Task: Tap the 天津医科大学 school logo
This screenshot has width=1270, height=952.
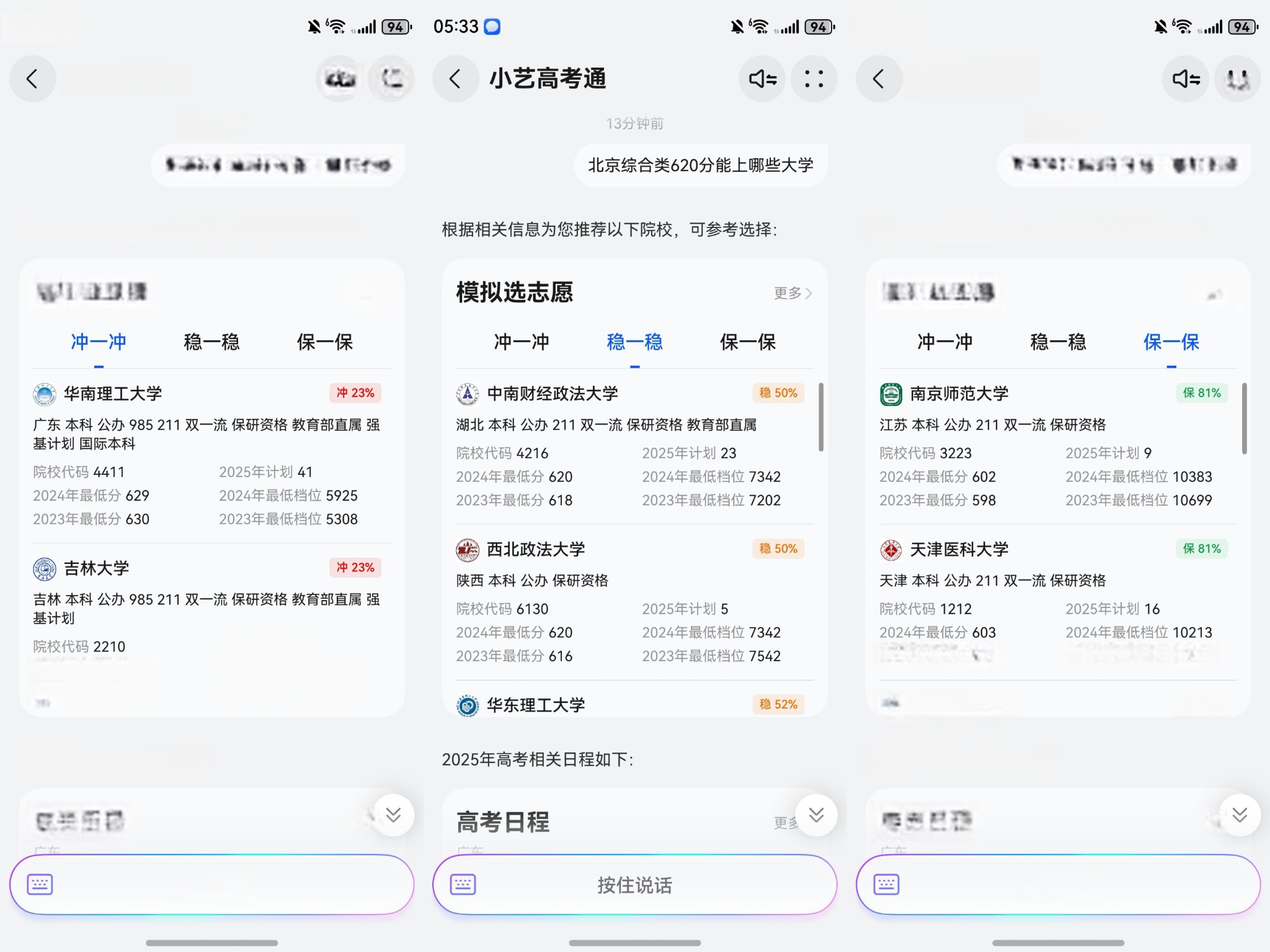Action: point(891,550)
